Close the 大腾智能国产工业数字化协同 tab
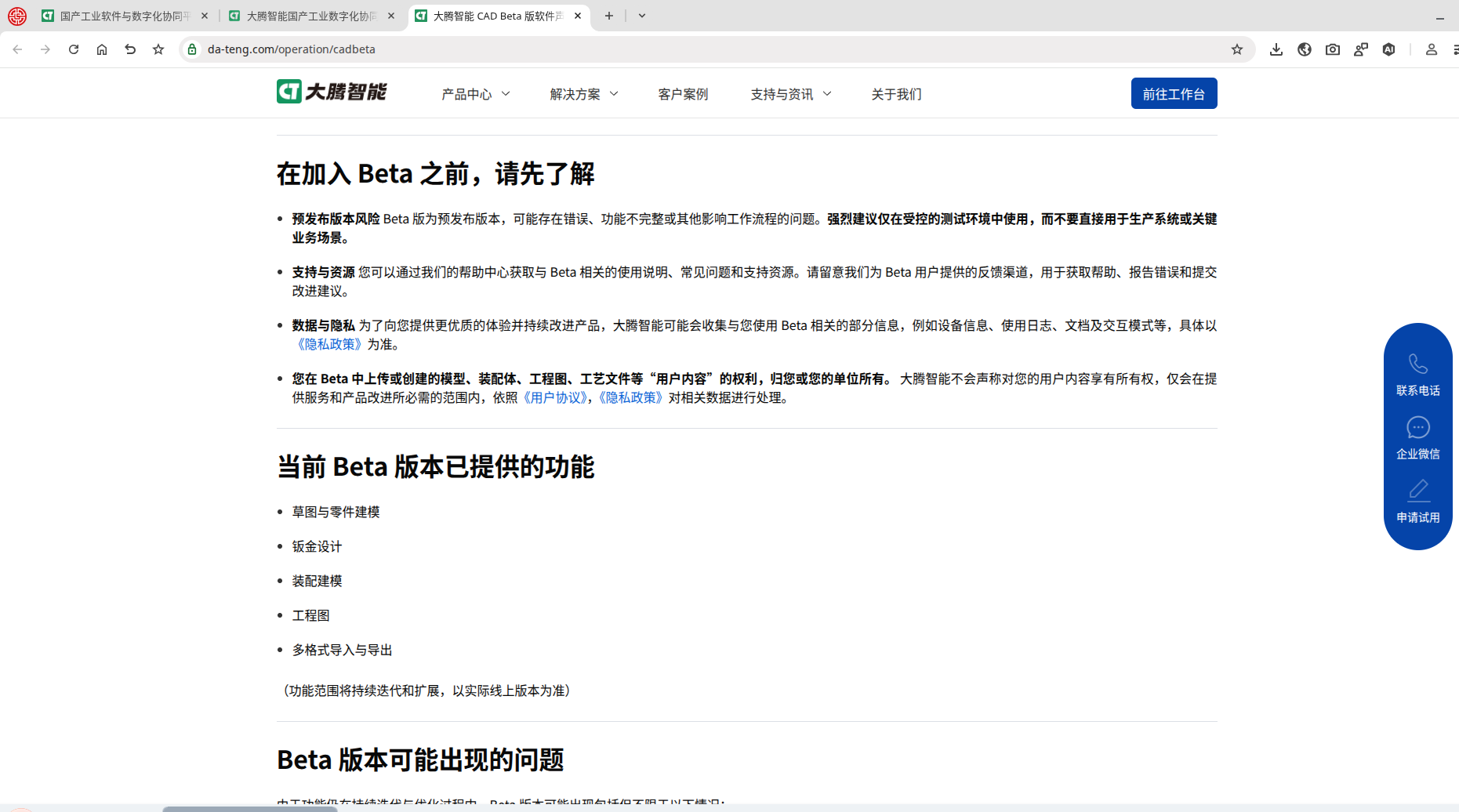This screenshot has height=812, width=1459. (x=391, y=16)
